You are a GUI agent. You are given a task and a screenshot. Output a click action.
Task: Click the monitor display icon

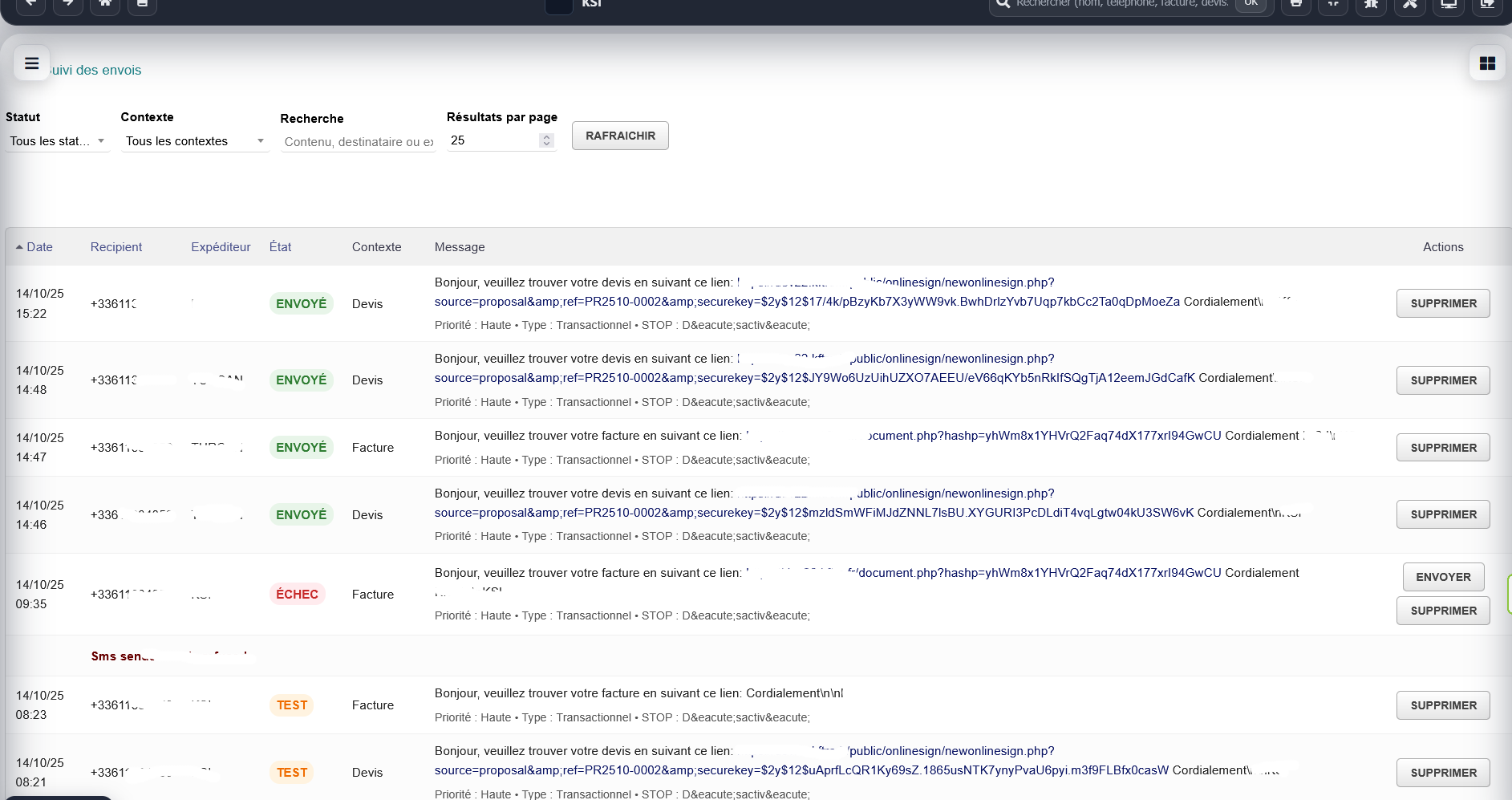point(1449,4)
